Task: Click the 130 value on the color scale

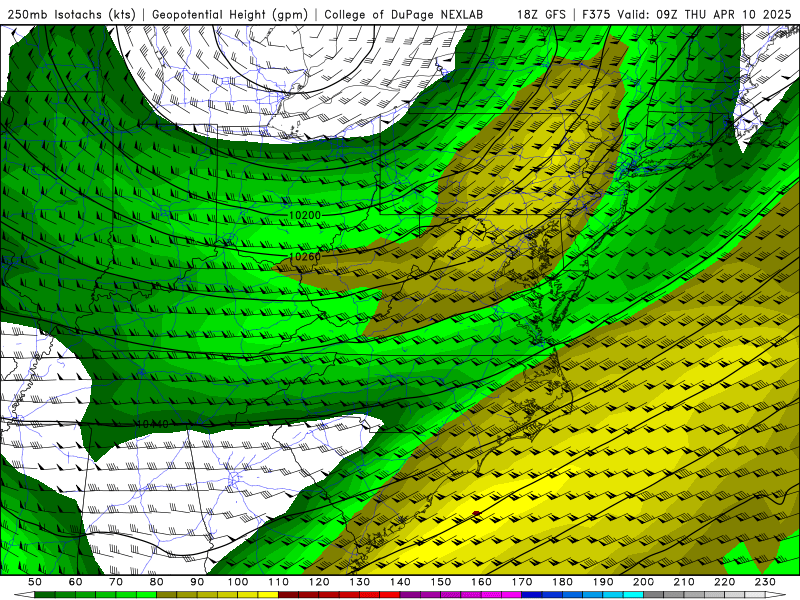Action: coord(360,582)
